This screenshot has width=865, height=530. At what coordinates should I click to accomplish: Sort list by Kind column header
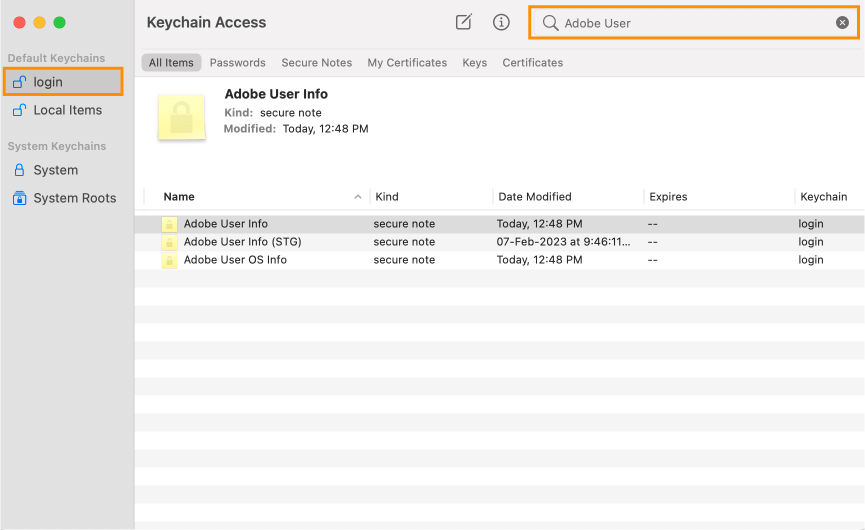(x=387, y=197)
